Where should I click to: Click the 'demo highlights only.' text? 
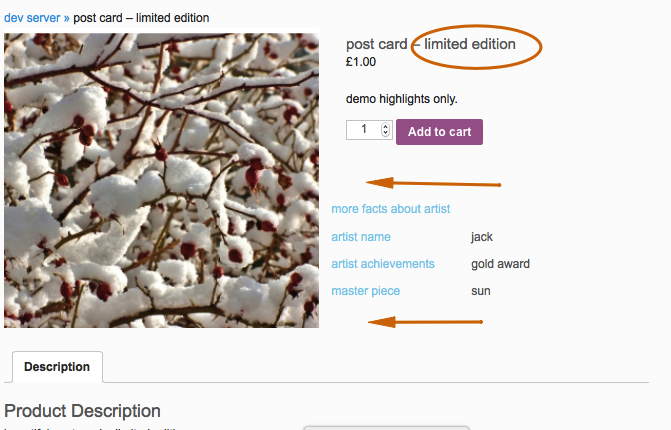point(401,99)
